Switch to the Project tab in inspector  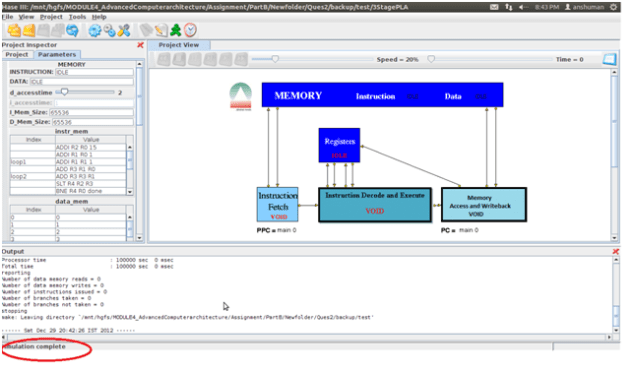(17, 55)
